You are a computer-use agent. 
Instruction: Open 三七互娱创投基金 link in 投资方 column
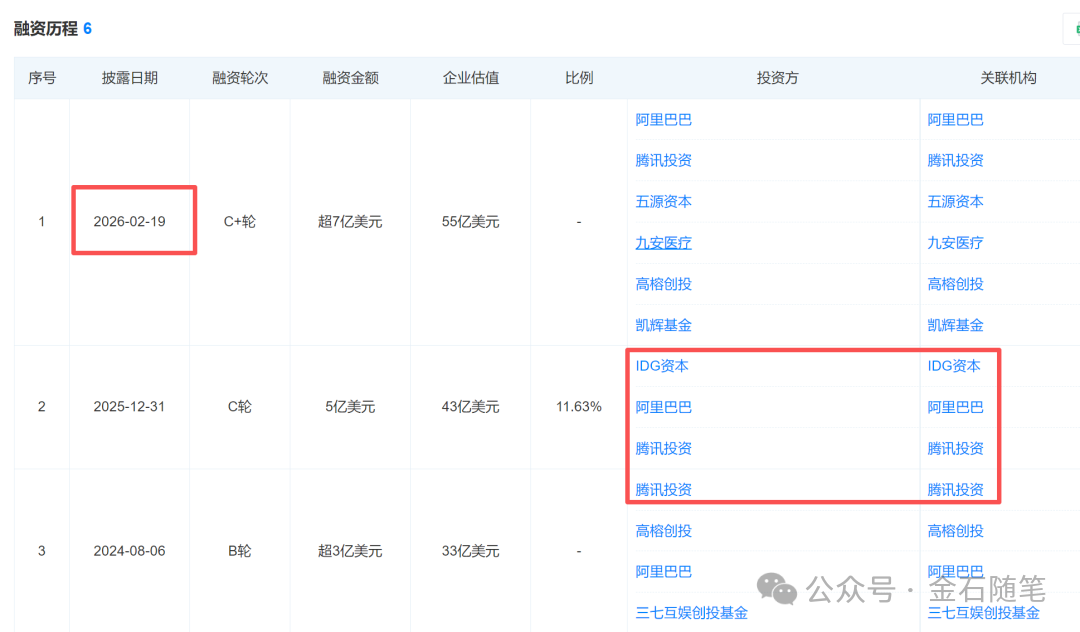[691, 613]
